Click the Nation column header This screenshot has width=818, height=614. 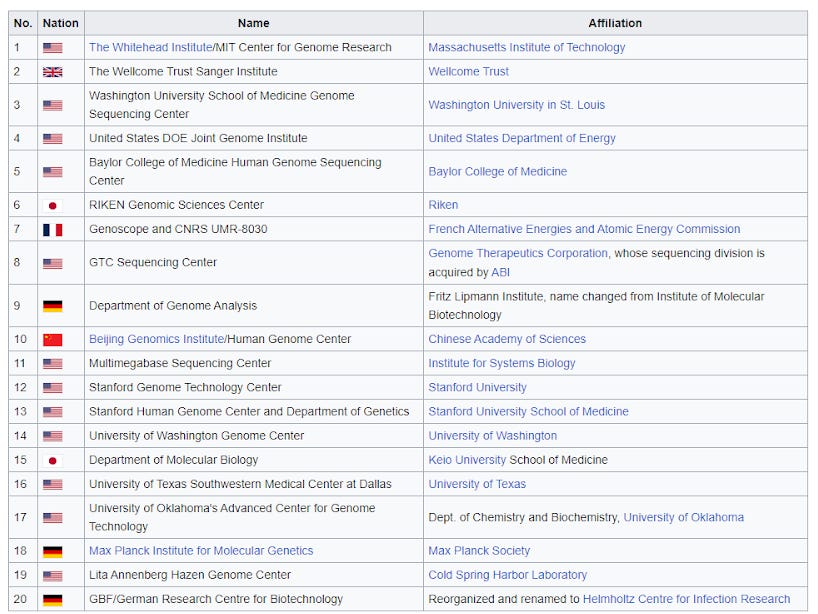pos(61,23)
